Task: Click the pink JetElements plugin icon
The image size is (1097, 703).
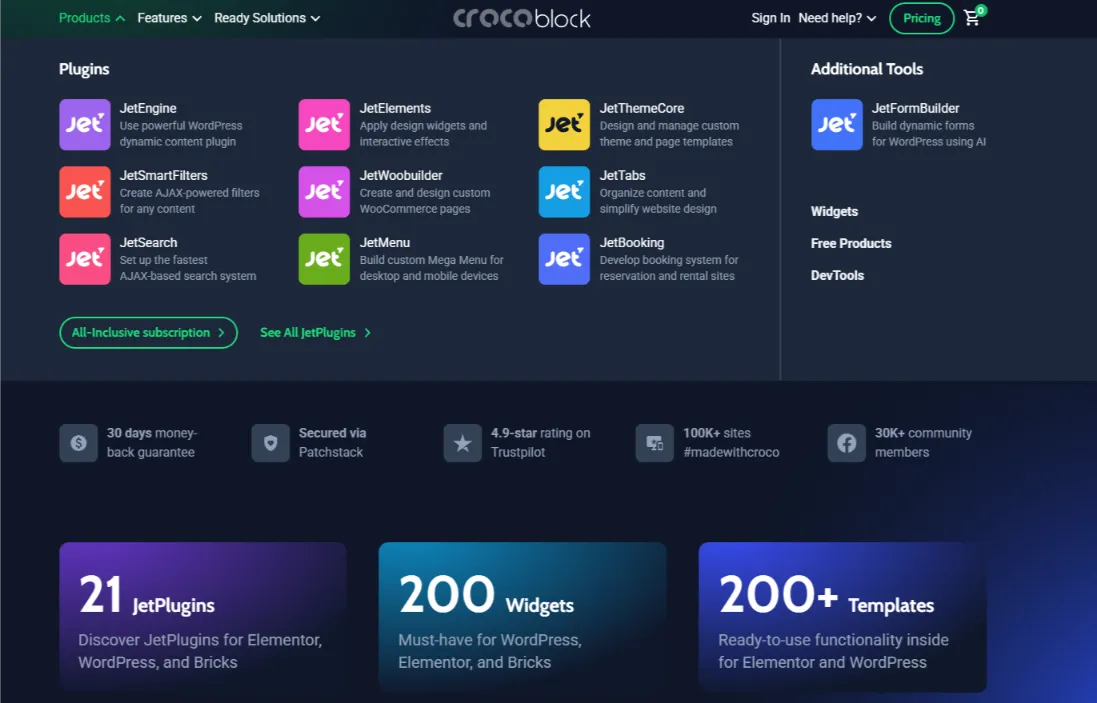Action: pyautogui.click(x=324, y=125)
